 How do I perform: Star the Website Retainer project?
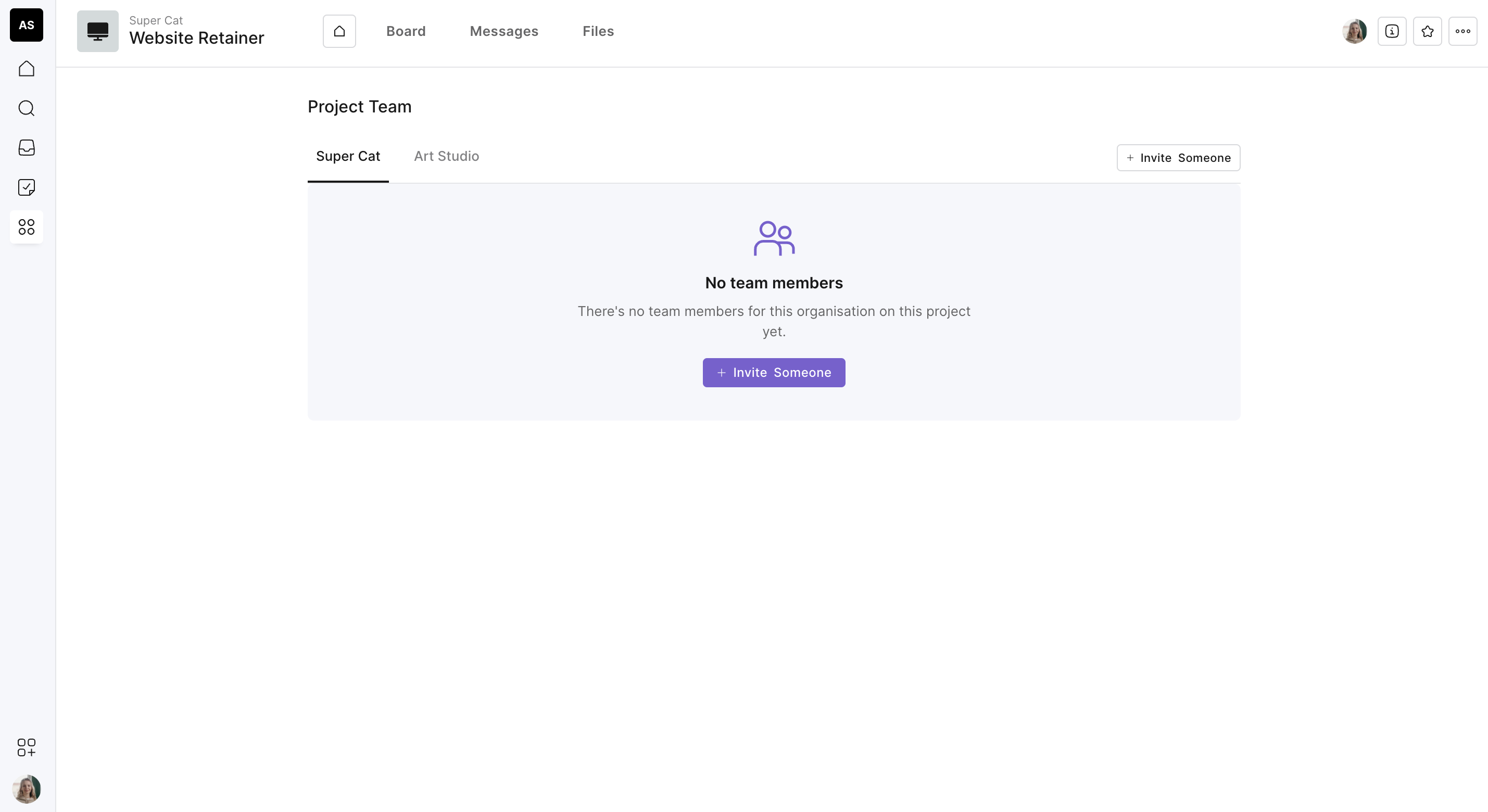(x=1427, y=31)
